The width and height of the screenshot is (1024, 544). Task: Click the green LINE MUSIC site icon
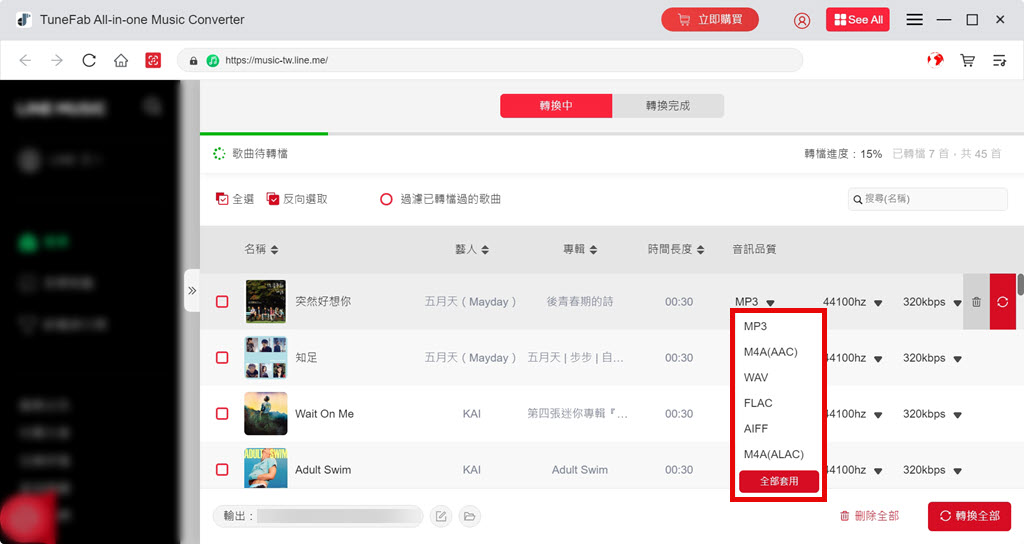click(x=212, y=60)
